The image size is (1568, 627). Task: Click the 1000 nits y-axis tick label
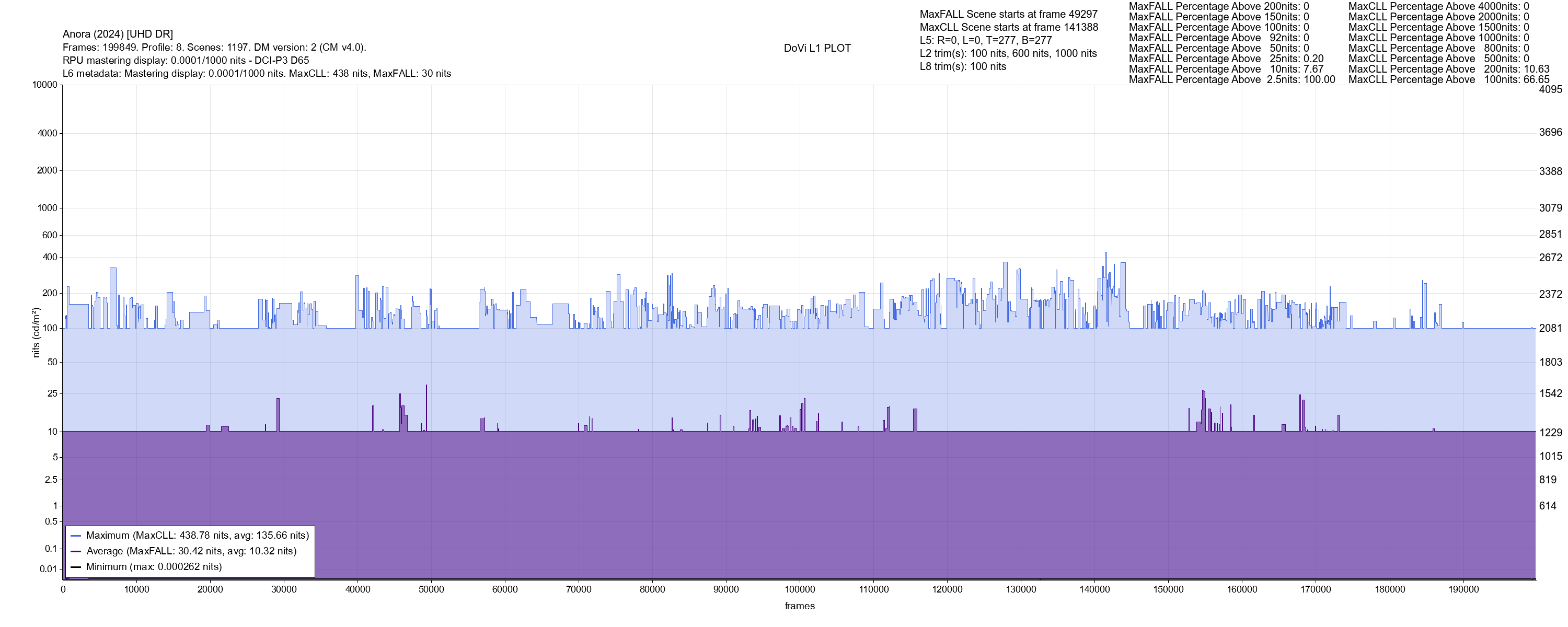click(47, 208)
